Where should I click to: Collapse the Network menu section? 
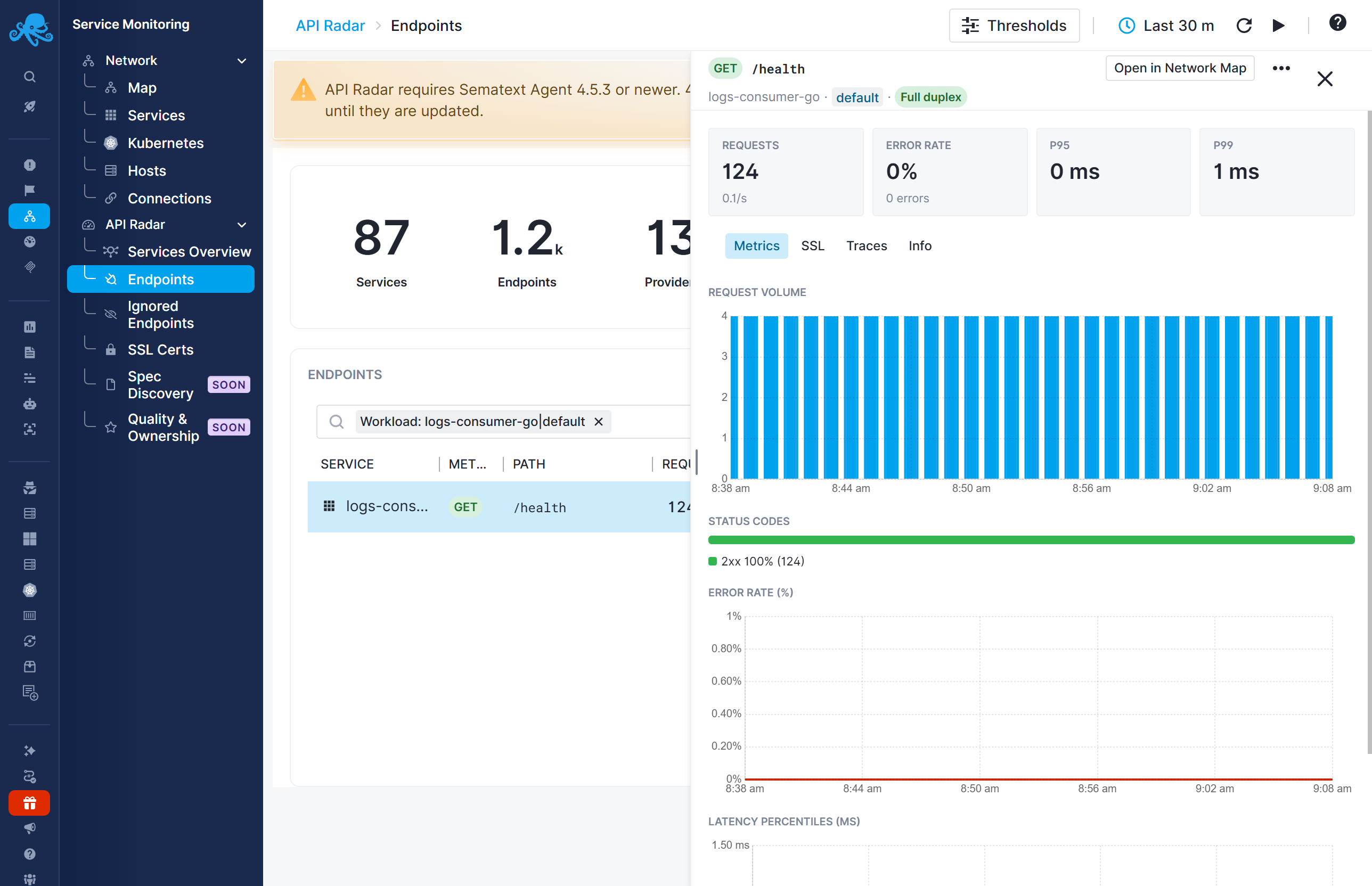tap(242, 60)
